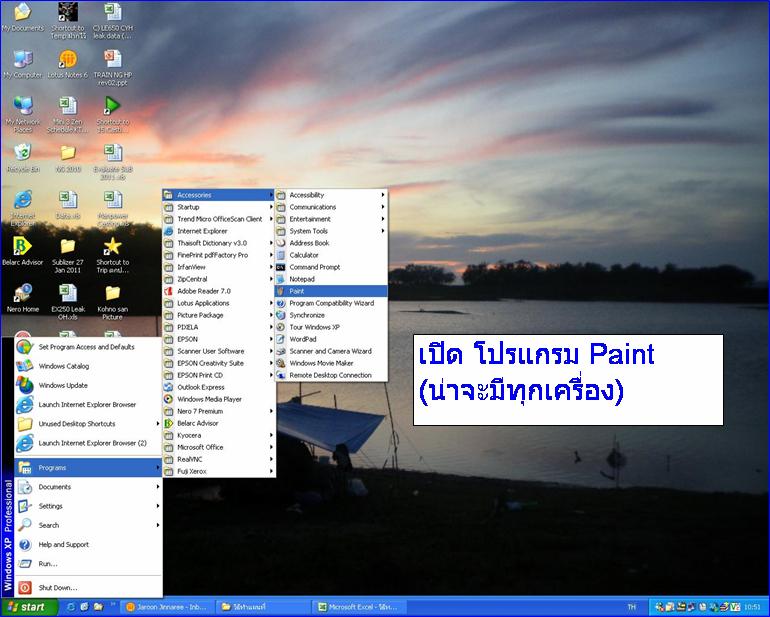The image size is (770, 617).
Task: Click the Program Compatibility Wizard icon
Action: pyautogui.click(x=281, y=303)
